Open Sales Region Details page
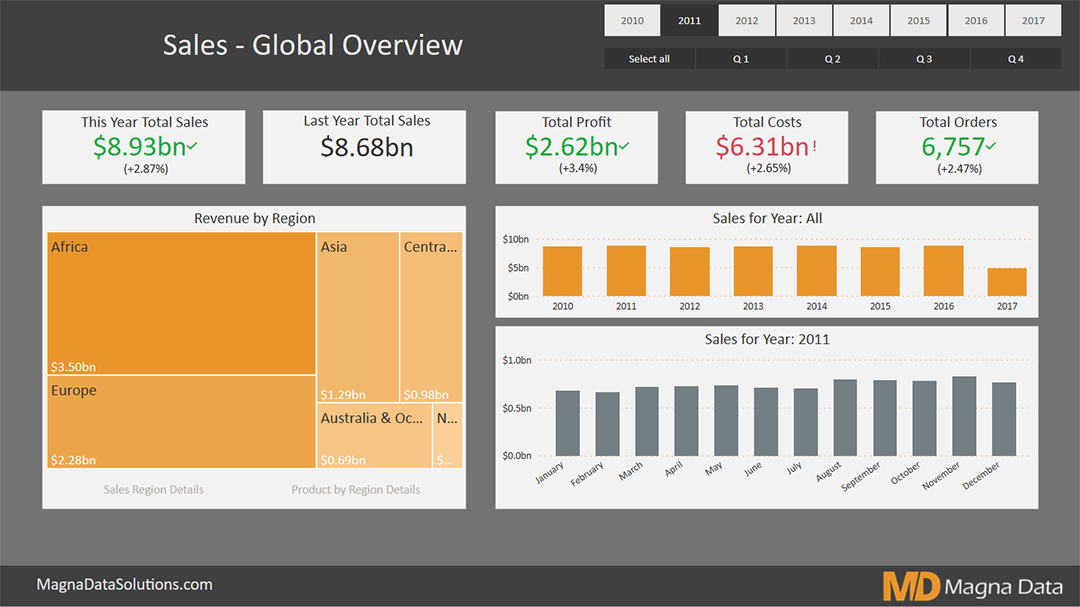The height and width of the screenshot is (607, 1080). point(153,489)
